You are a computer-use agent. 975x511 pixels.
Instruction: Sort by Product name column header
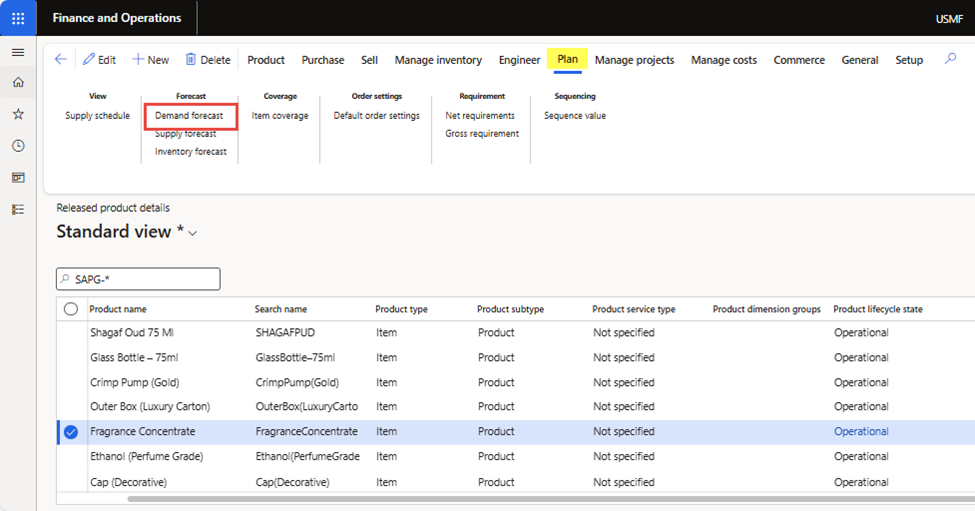[x=118, y=309]
